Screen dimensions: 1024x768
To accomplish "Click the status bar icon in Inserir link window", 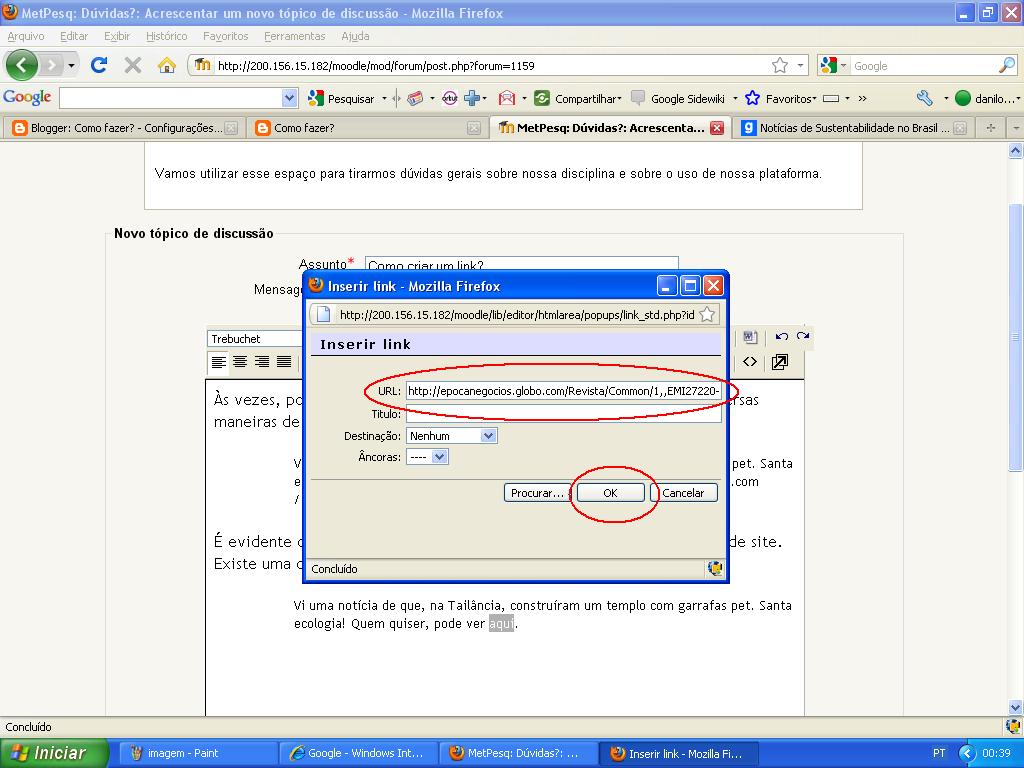I will [x=715, y=569].
